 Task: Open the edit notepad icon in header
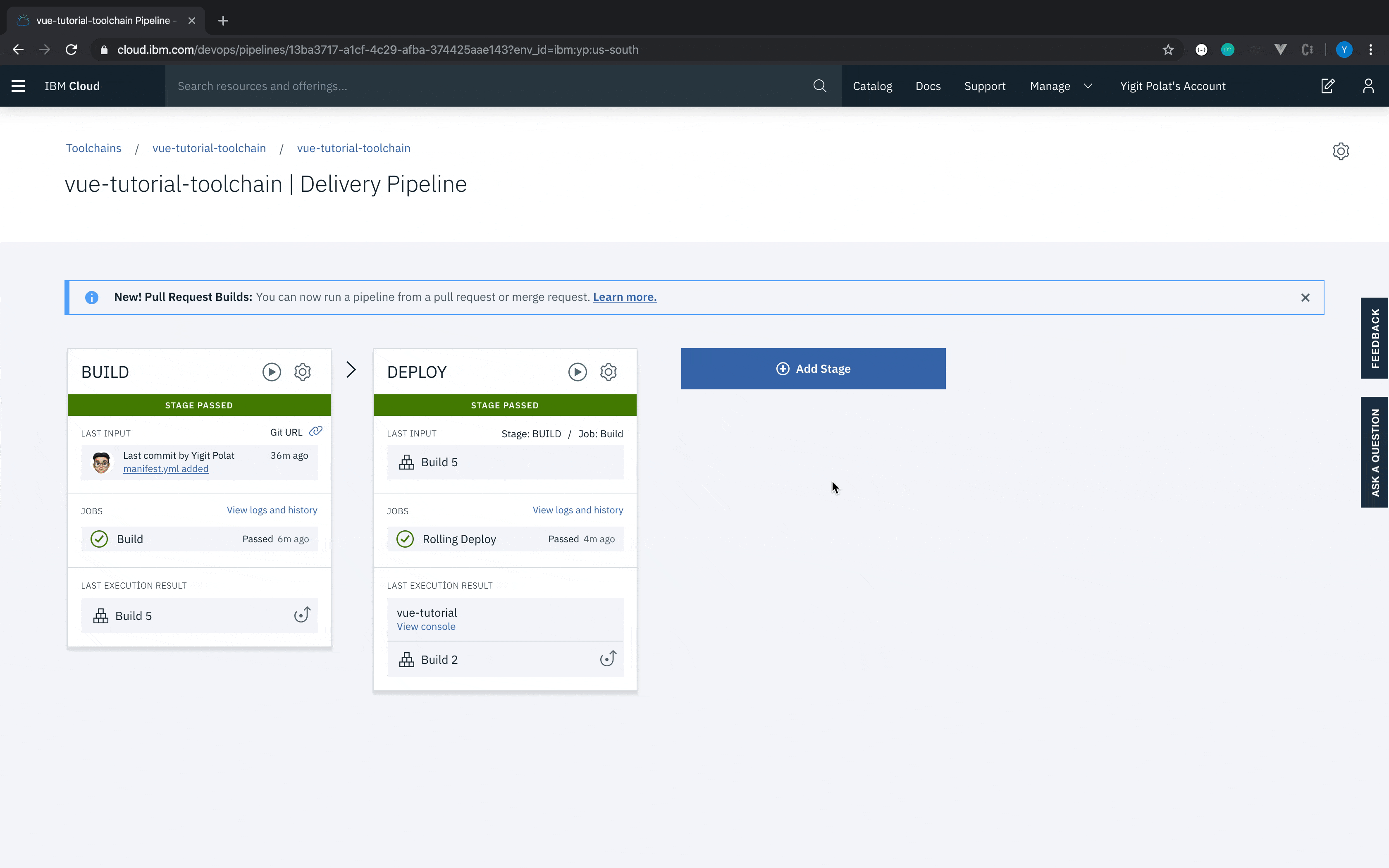click(1327, 86)
